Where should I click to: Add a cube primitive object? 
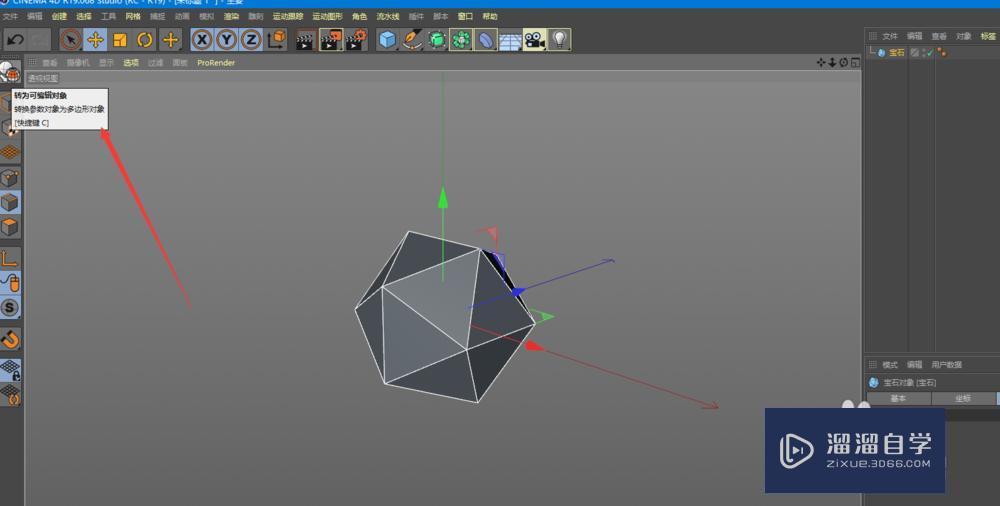[387, 40]
